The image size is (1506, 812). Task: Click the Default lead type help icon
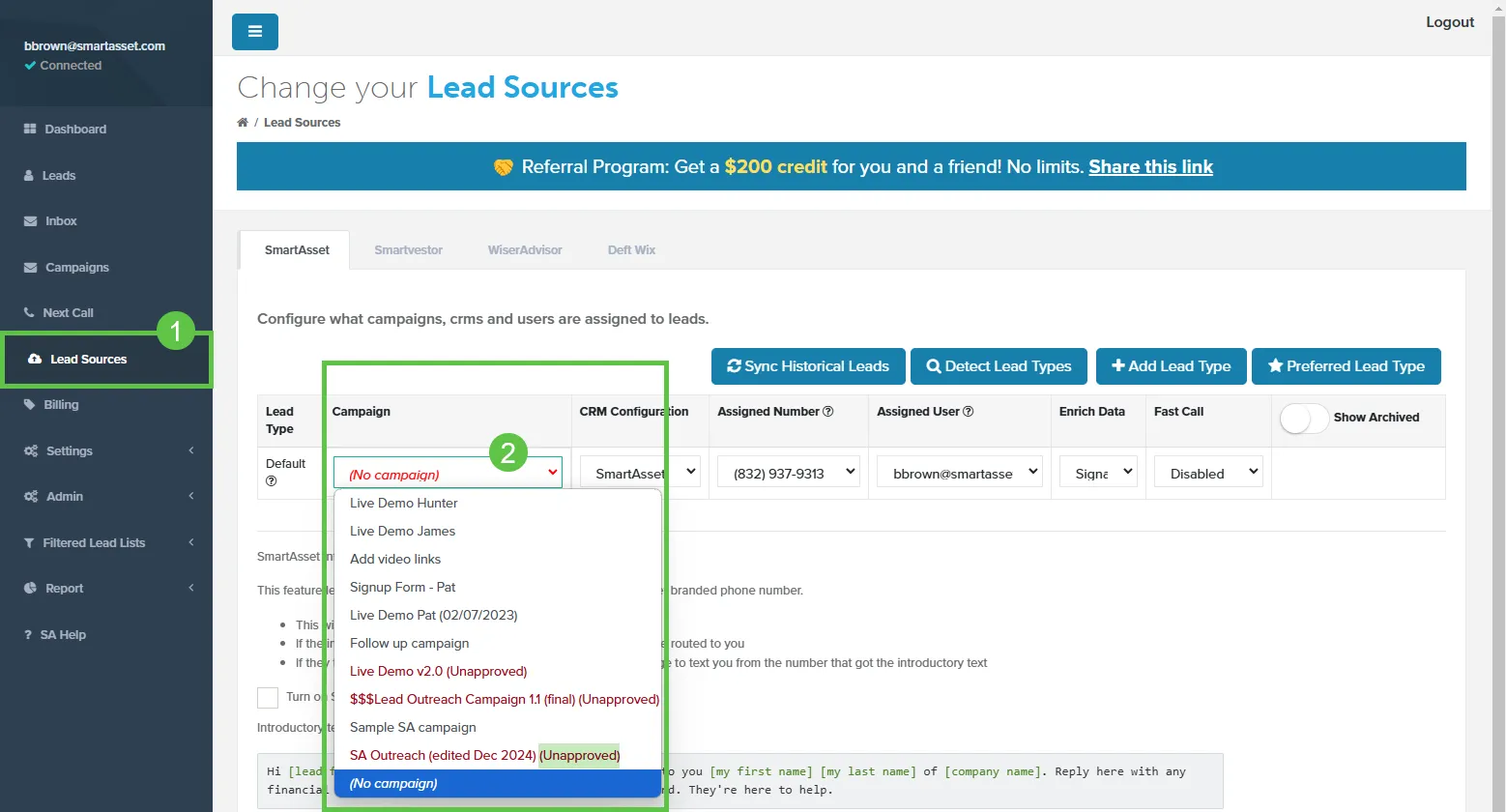[x=272, y=480]
